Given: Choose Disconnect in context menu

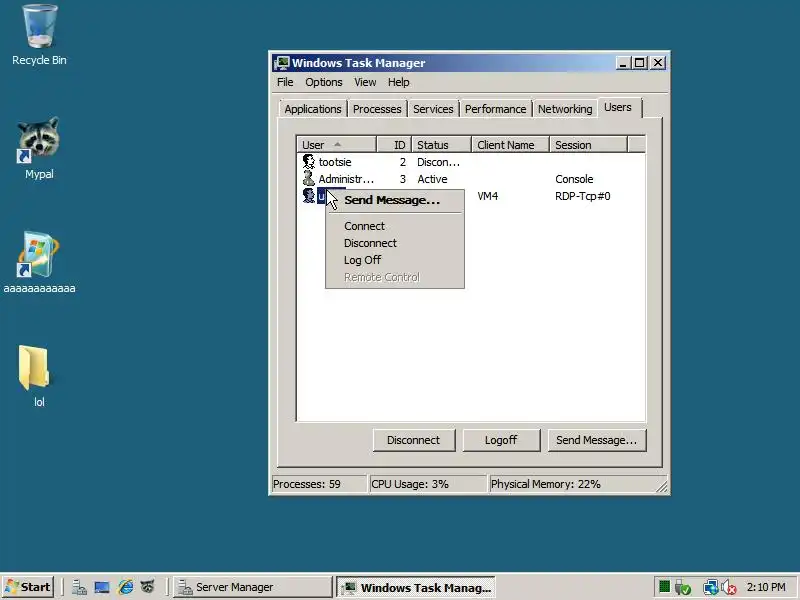Looking at the screenshot, I should [395, 243].
